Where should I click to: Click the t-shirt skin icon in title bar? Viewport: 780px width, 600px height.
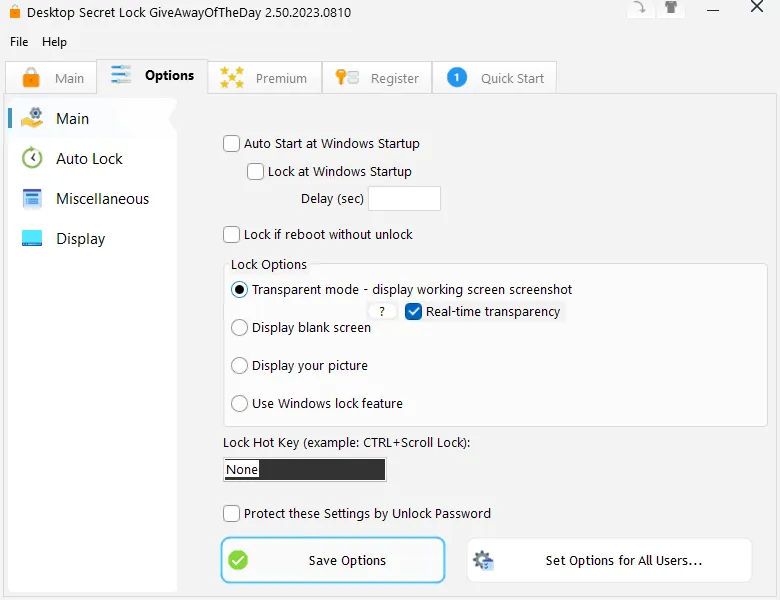(x=671, y=8)
